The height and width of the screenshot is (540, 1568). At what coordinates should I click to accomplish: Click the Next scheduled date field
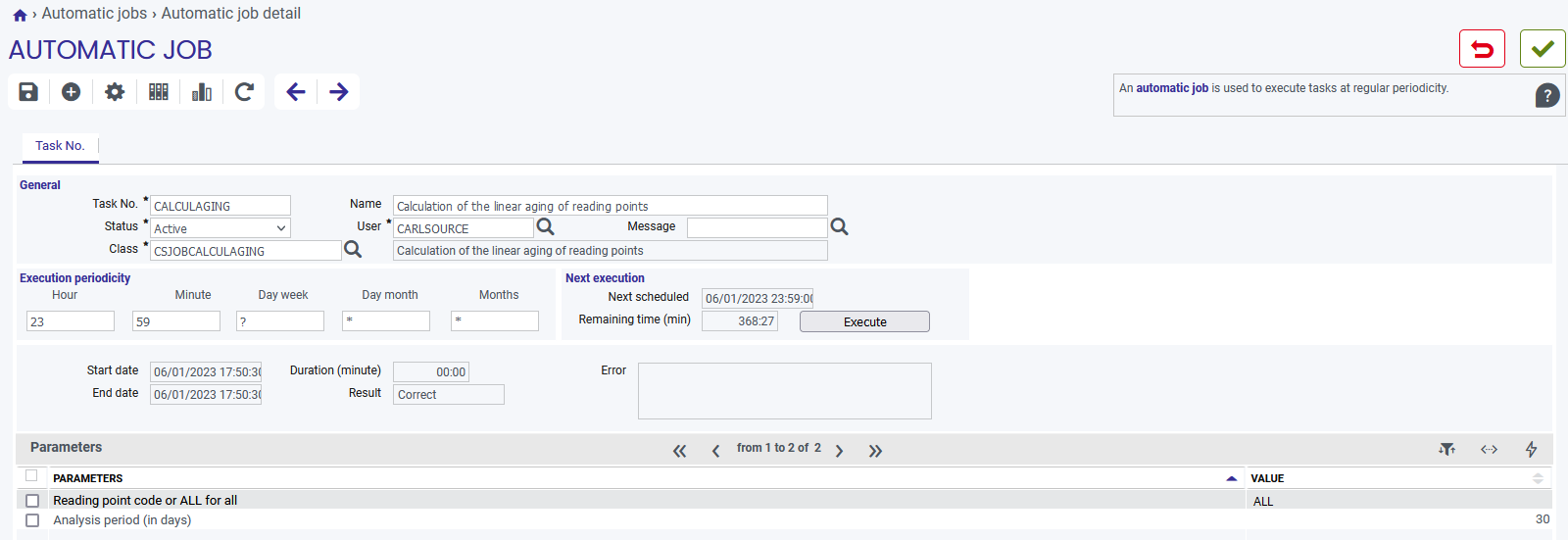point(758,298)
